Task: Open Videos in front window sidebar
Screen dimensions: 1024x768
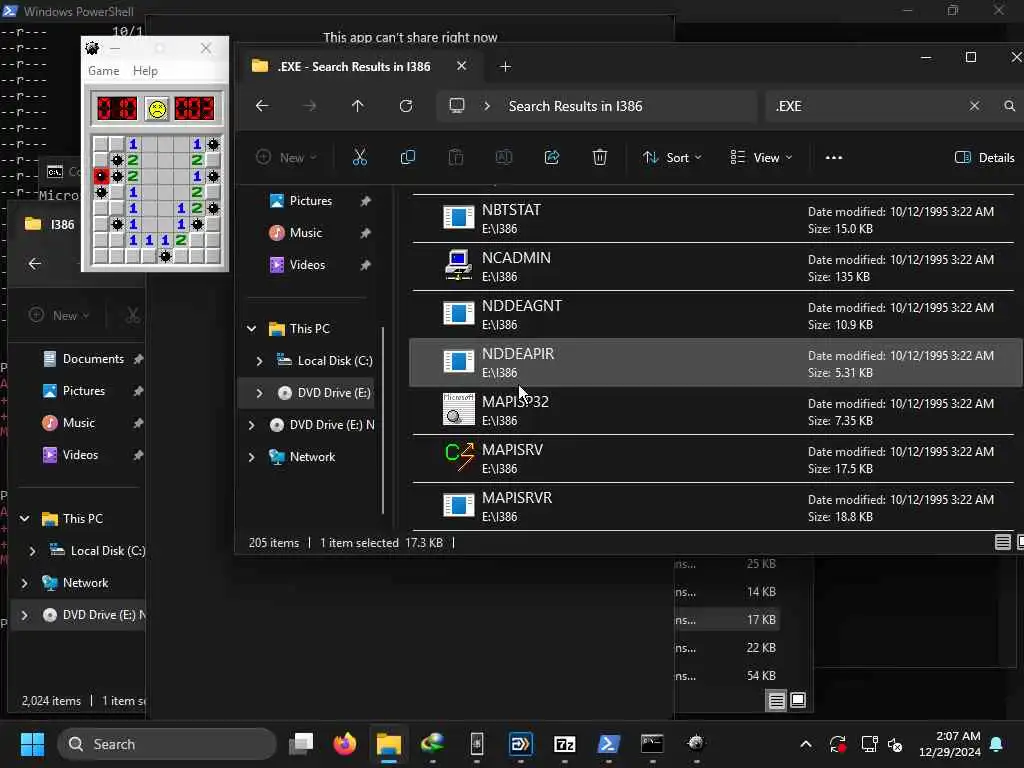Action: (x=307, y=265)
